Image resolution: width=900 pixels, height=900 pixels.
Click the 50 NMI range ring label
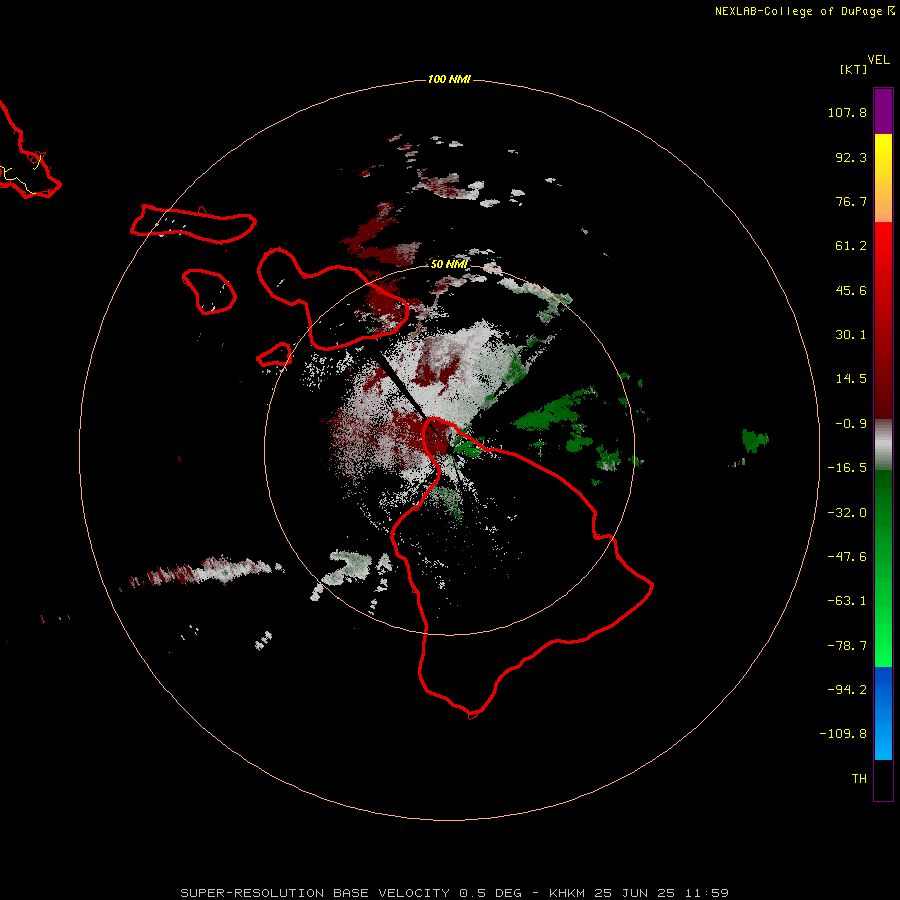pyautogui.click(x=449, y=264)
